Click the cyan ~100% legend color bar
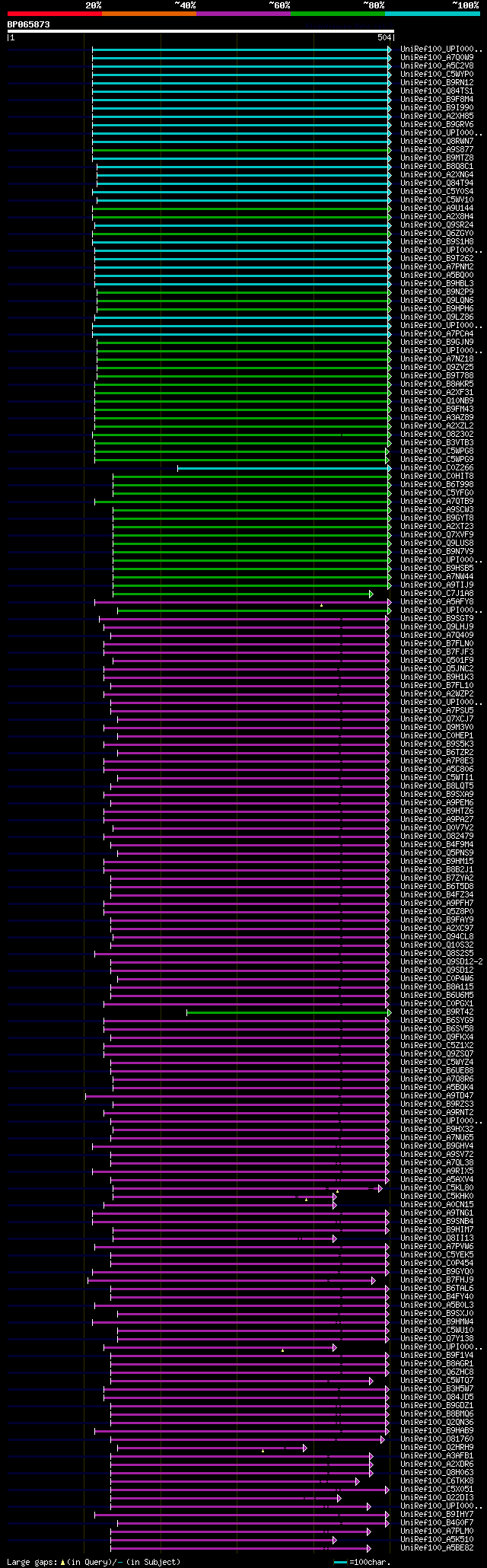 431,14
